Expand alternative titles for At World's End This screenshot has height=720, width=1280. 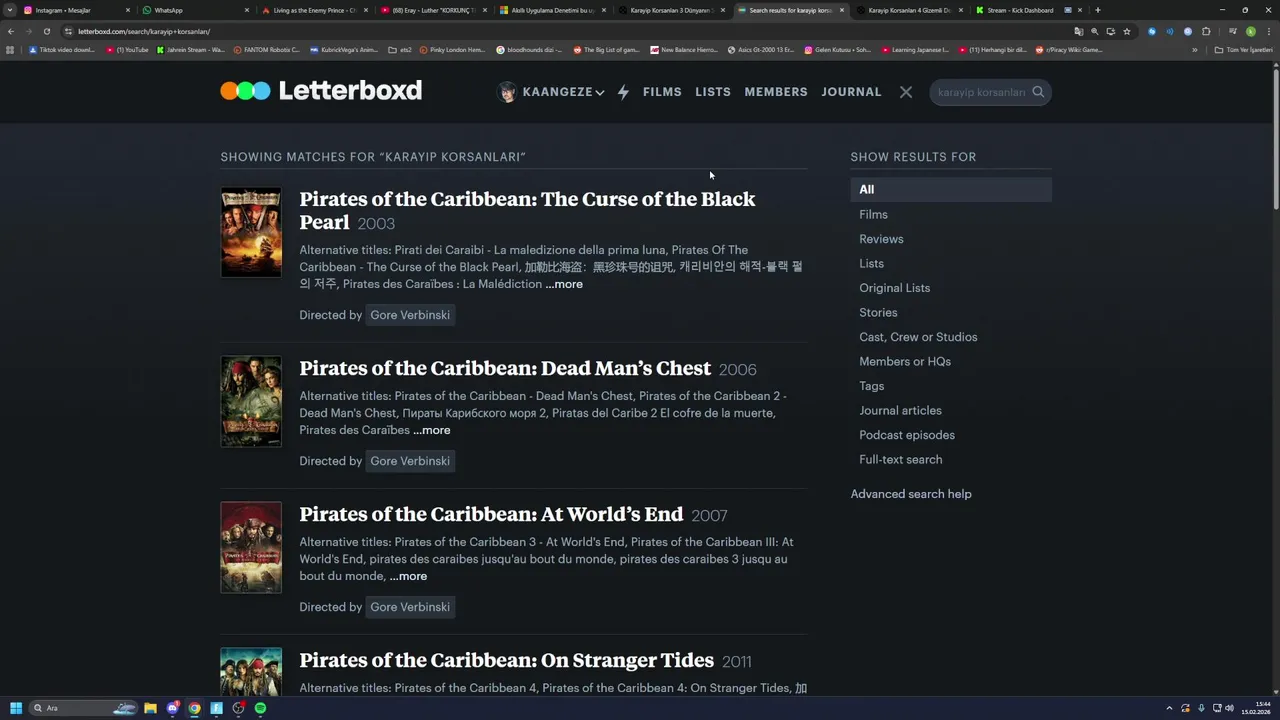(x=408, y=576)
